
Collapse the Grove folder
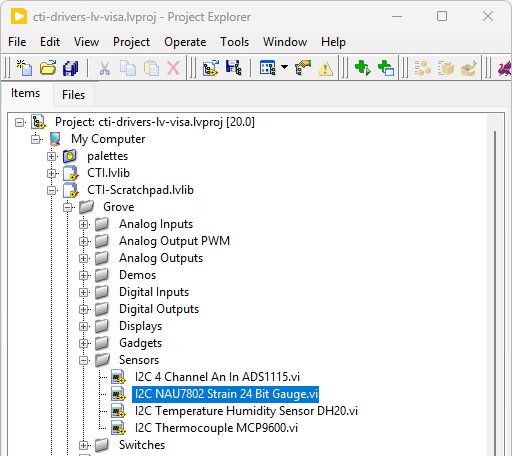point(68,207)
